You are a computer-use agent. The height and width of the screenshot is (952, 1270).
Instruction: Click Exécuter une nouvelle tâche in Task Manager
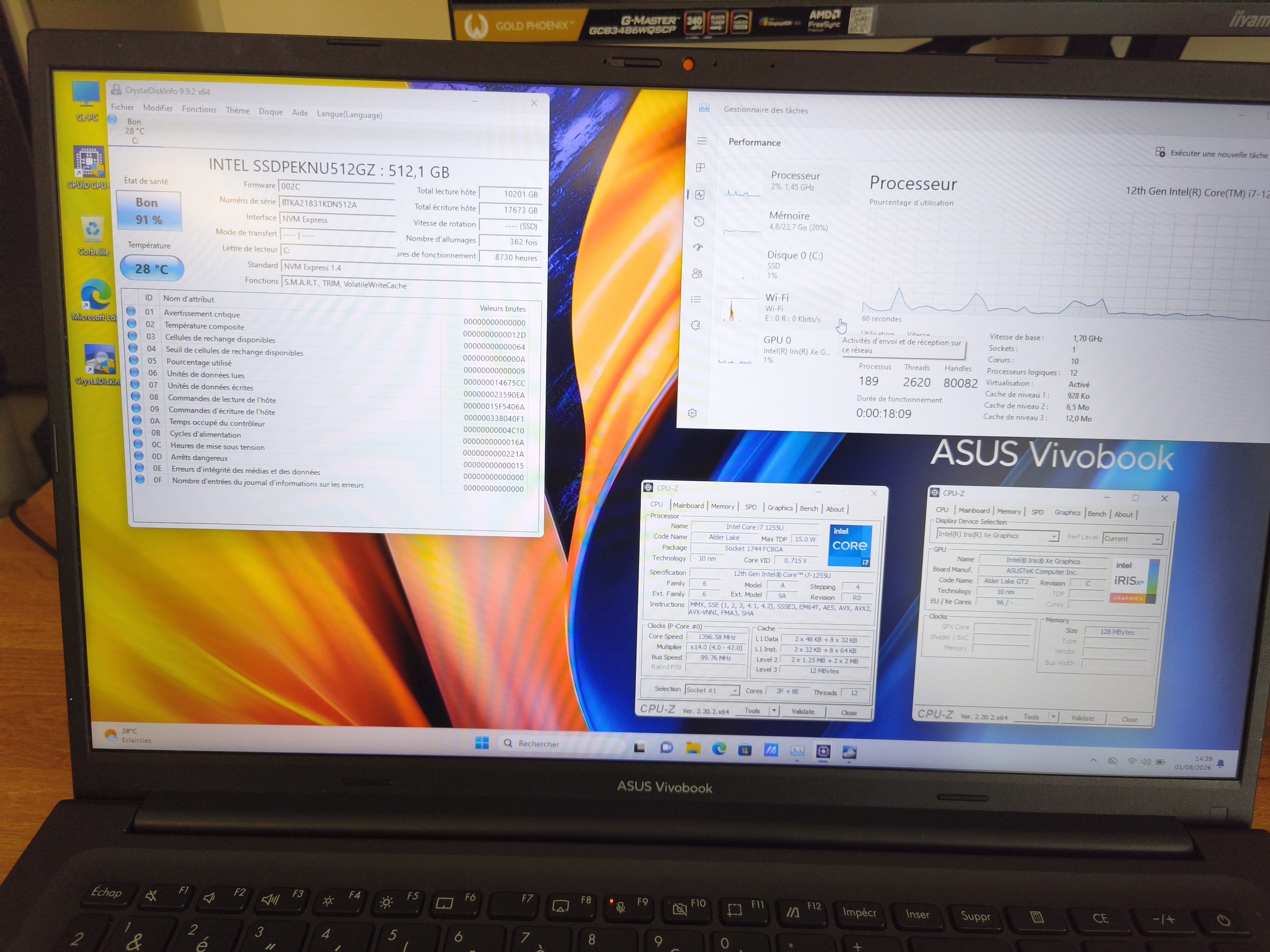point(1211,154)
